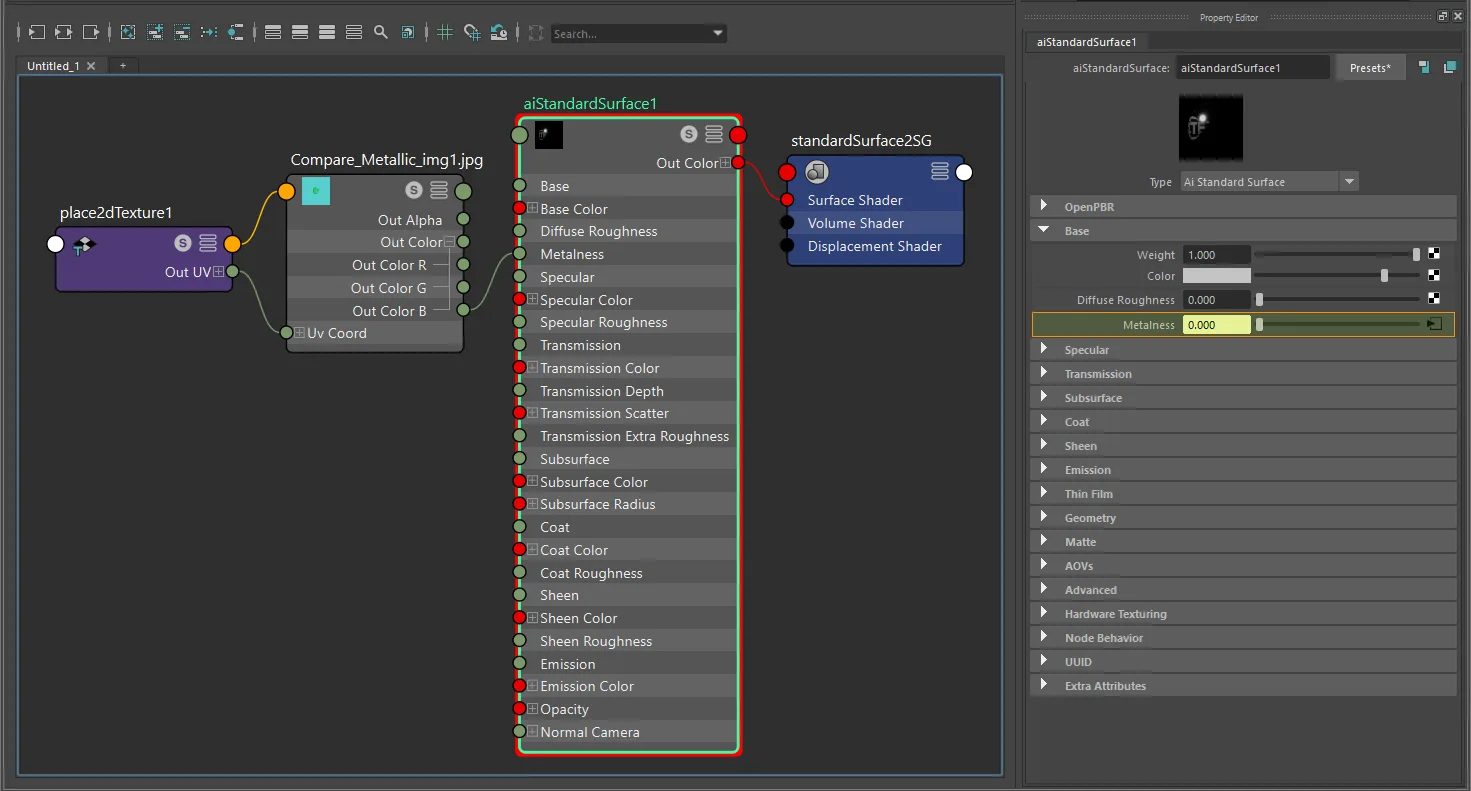
Task: Expand the Out Color port on aiStandardSurface1
Action: (725, 163)
